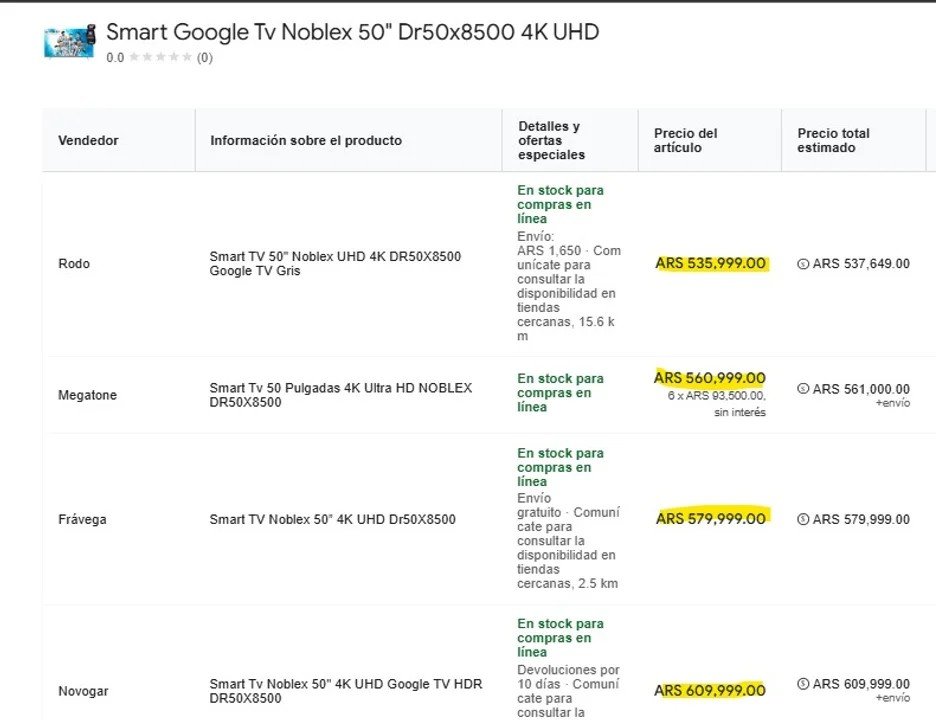Click the total price icon for Rodo
Image resolution: width=936 pixels, height=720 pixels.
803,264
